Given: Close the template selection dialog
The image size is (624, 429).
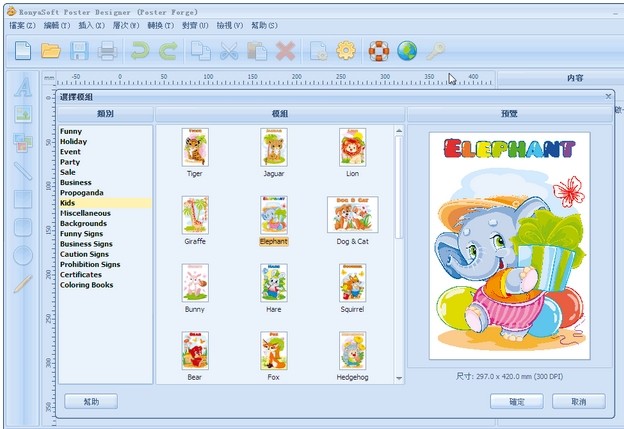Looking at the screenshot, I should (x=608, y=96).
